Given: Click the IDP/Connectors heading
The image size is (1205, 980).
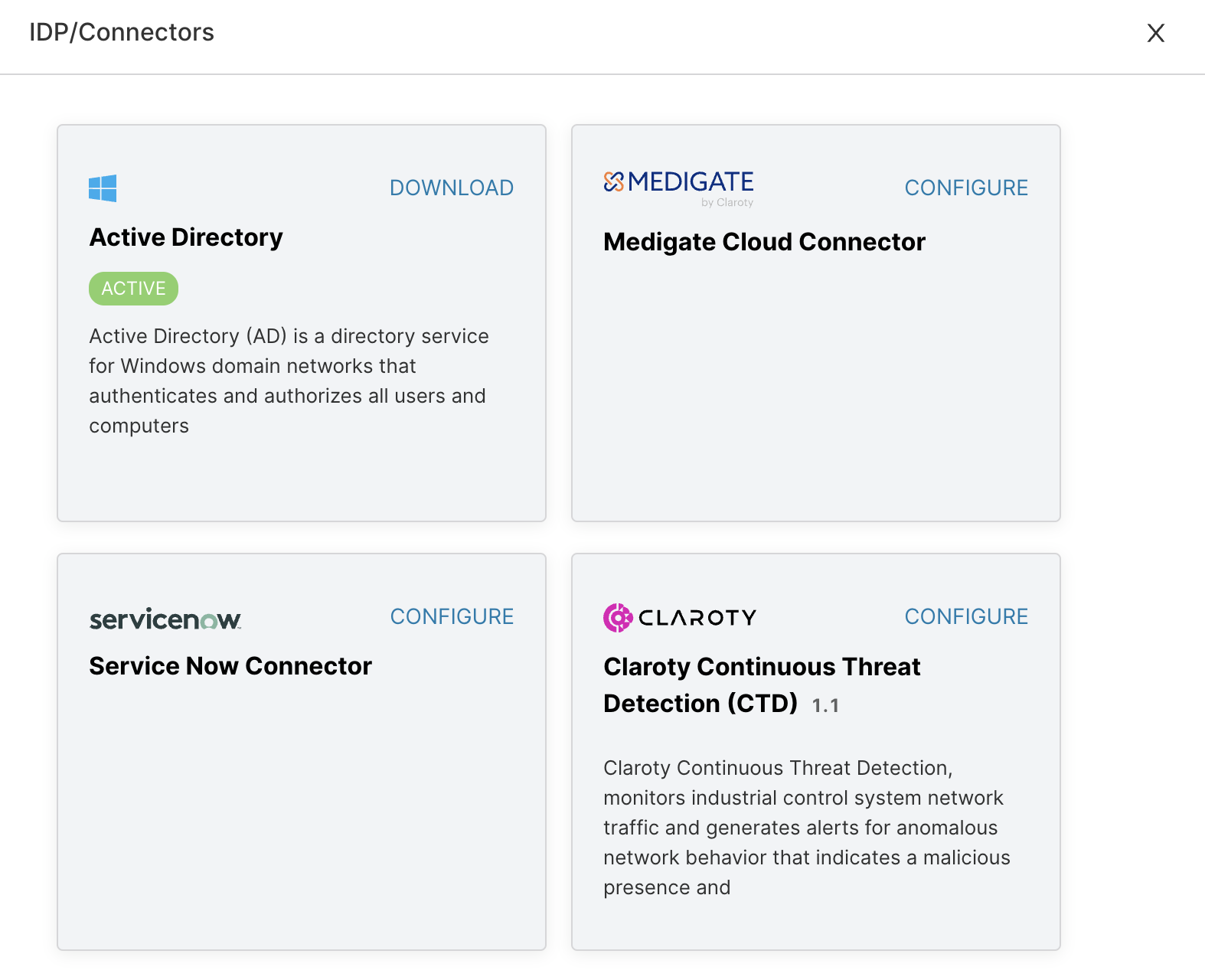Looking at the screenshot, I should (x=122, y=32).
